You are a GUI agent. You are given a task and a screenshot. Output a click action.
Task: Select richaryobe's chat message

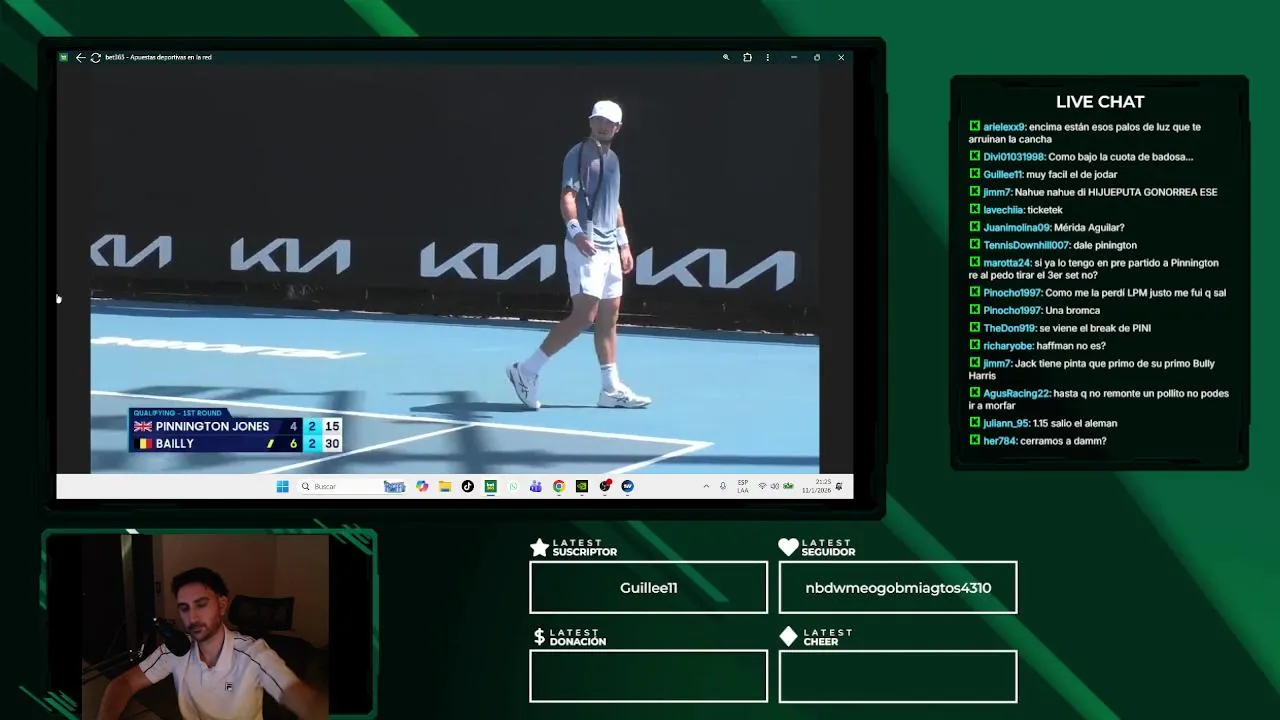pyautogui.click(x=1037, y=346)
